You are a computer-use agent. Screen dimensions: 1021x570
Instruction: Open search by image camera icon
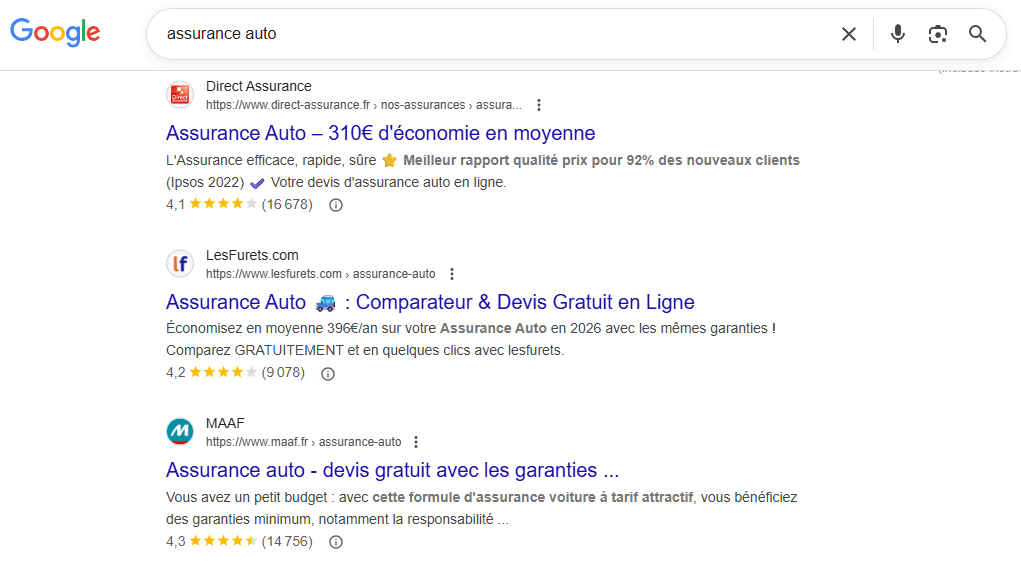(x=937, y=34)
